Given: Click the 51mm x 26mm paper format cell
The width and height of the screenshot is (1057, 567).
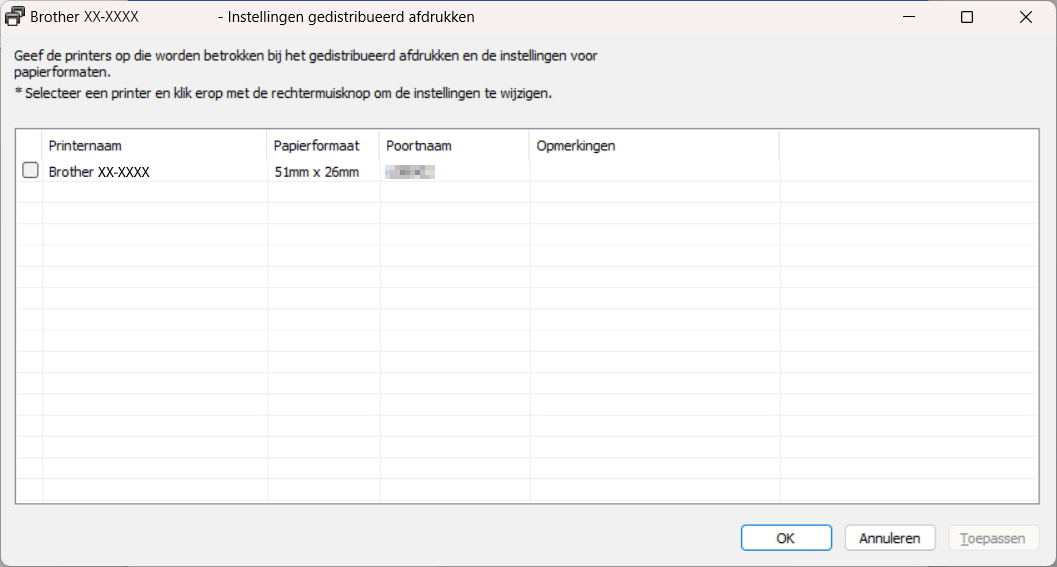Looking at the screenshot, I should 316,172.
